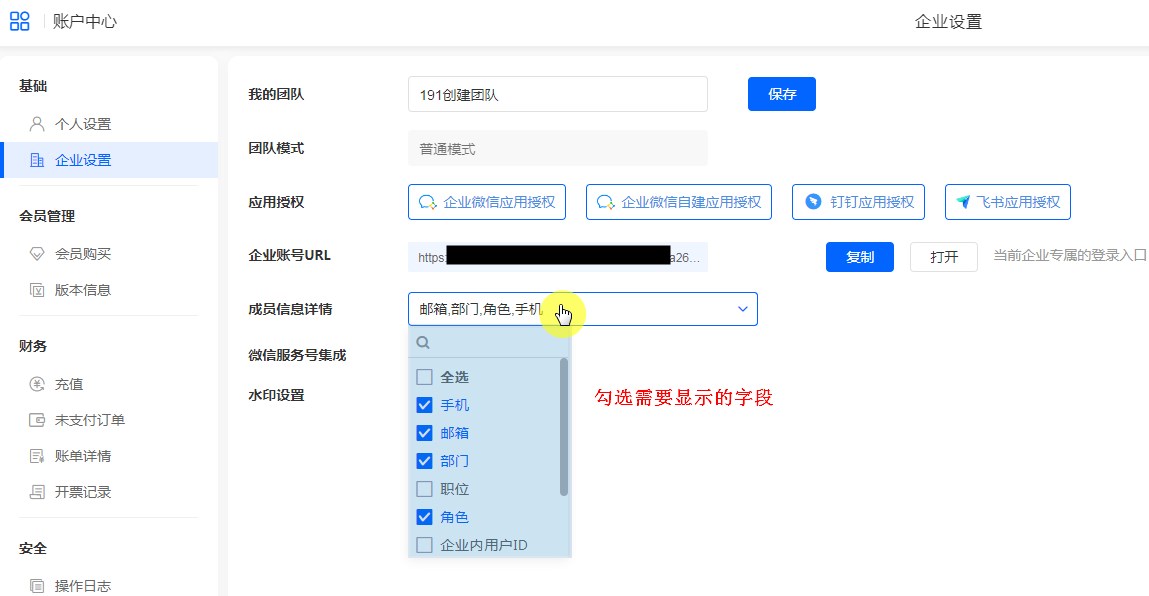Click the 充值 yuan coin icon

[37, 384]
